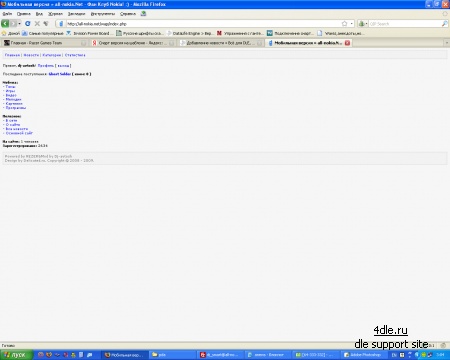Screen dimensions: 450x360
Task: Open the Закладки menu
Action: [x=77, y=14]
